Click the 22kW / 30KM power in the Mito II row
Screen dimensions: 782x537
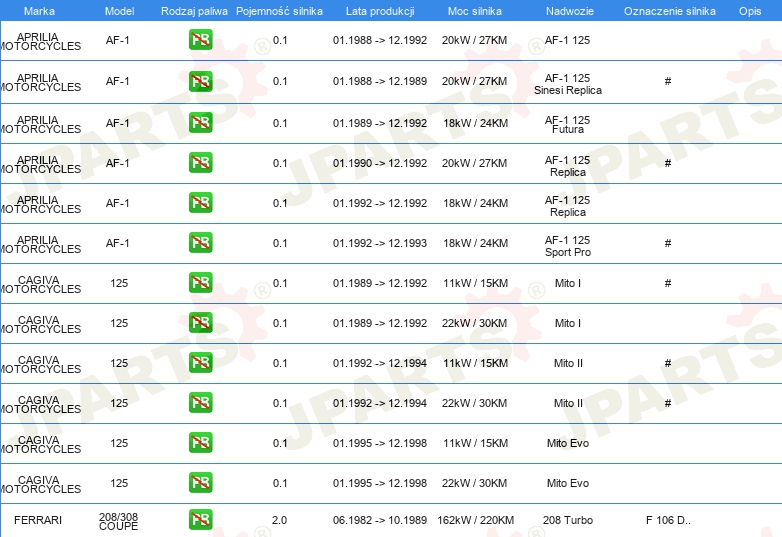coord(474,403)
